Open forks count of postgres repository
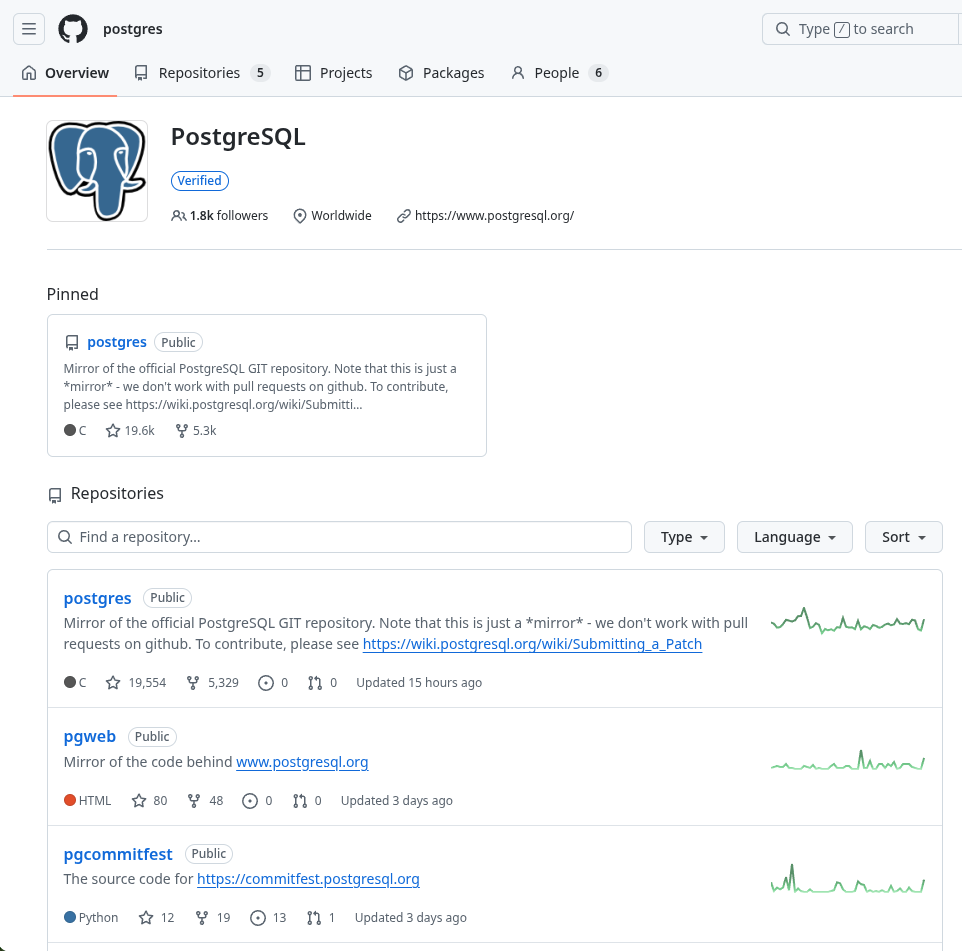Viewport: 962px width, 951px height. pos(212,683)
